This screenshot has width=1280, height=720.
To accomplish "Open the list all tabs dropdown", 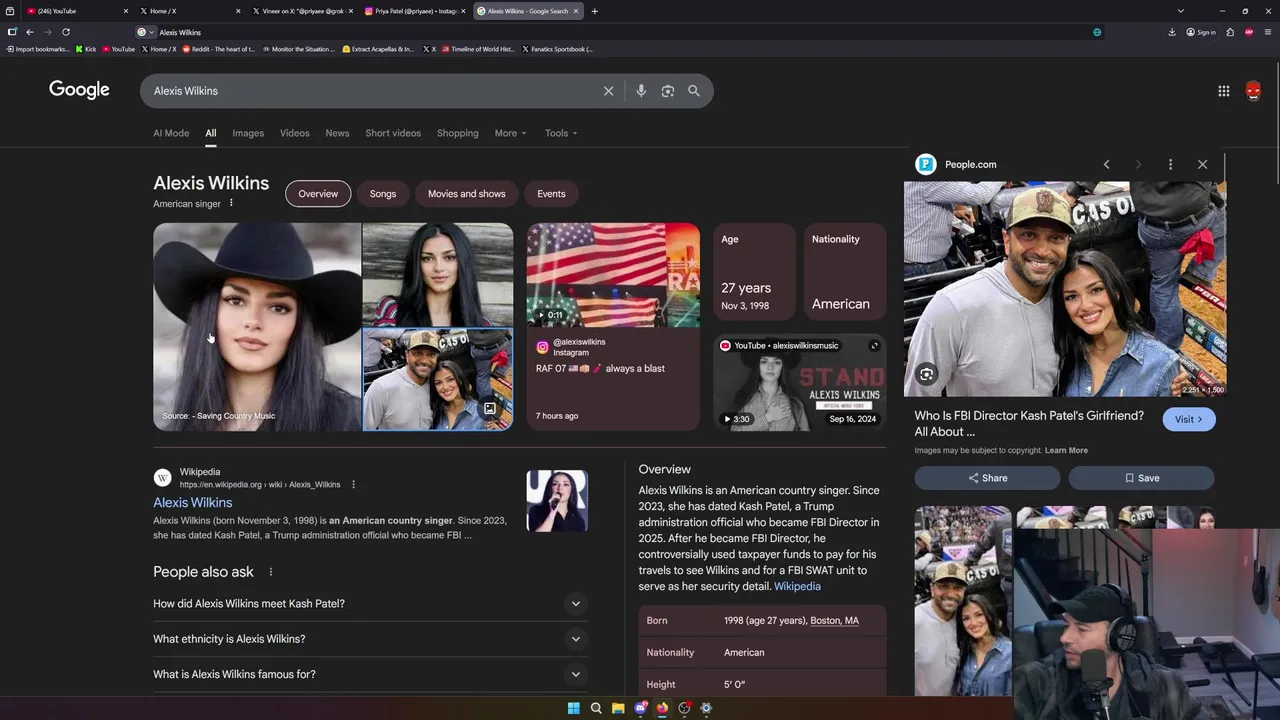I will [x=1180, y=11].
